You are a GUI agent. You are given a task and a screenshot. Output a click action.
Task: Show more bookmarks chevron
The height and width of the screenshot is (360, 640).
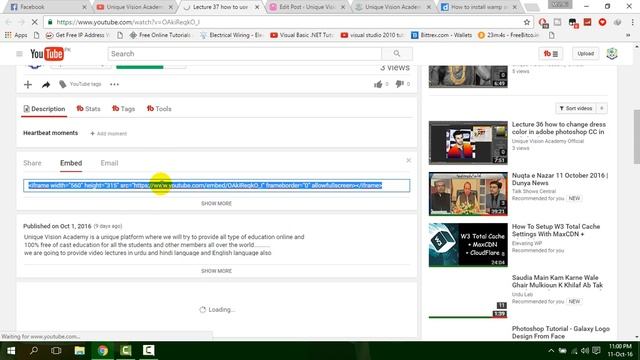(x=628, y=35)
